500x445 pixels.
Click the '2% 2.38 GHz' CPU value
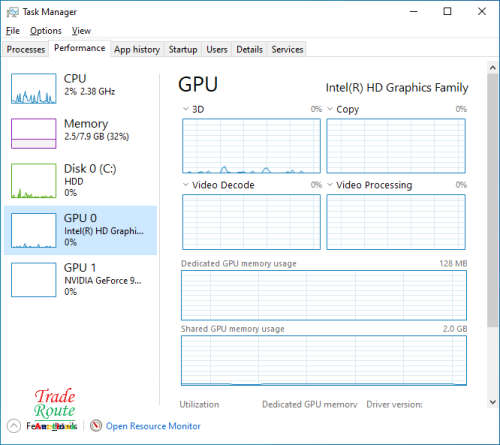pos(90,92)
